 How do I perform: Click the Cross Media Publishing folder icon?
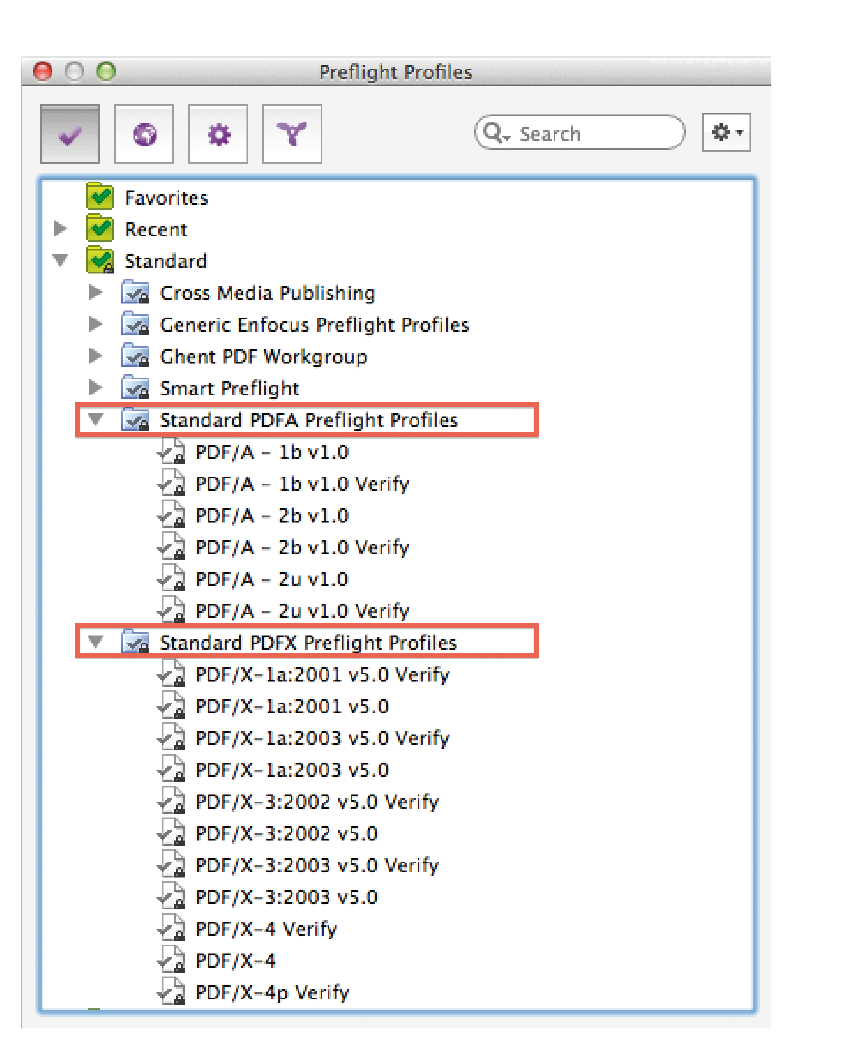(135, 292)
